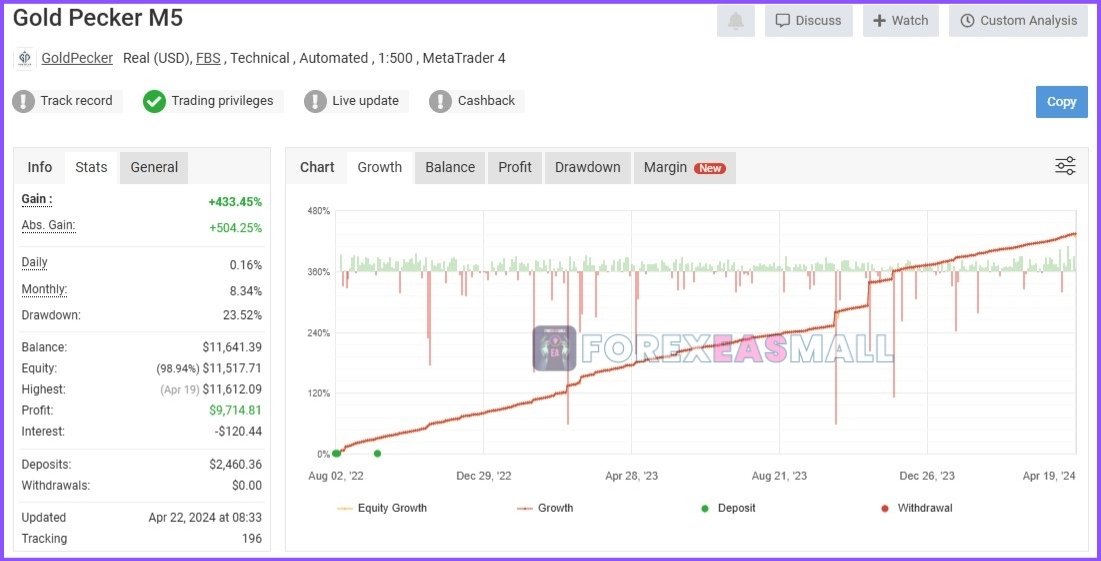1101x561 pixels.
Task: Click the Monthly label
Action: click(45, 289)
